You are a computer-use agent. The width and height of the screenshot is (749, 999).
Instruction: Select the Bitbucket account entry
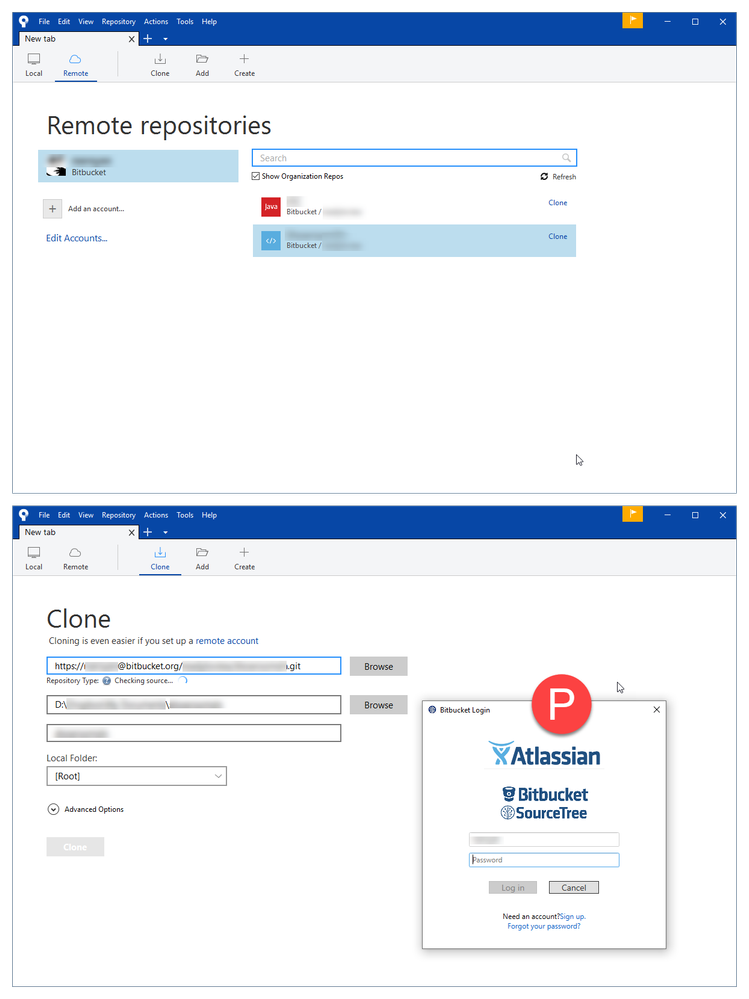point(138,166)
